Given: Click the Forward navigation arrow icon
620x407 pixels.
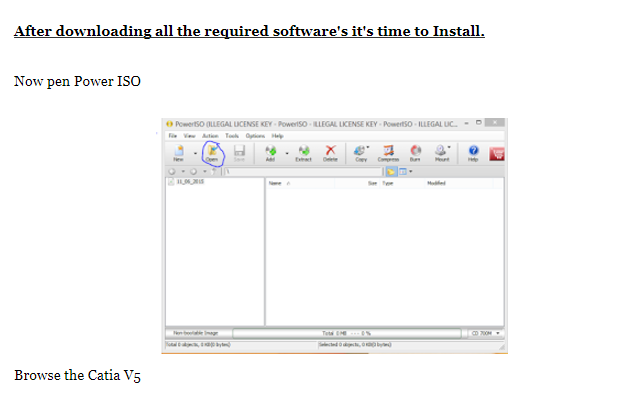Looking at the screenshot, I should [x=193, y=172].
